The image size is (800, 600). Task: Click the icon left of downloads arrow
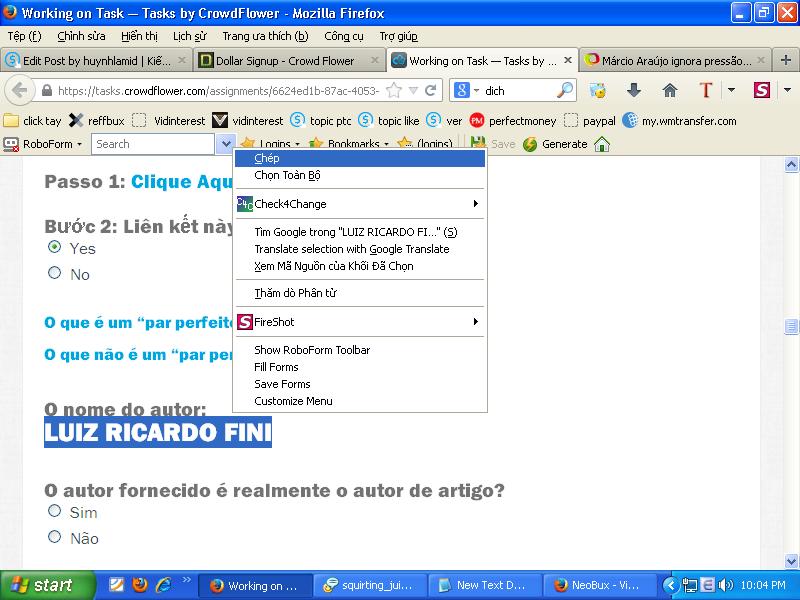(597, 90)
